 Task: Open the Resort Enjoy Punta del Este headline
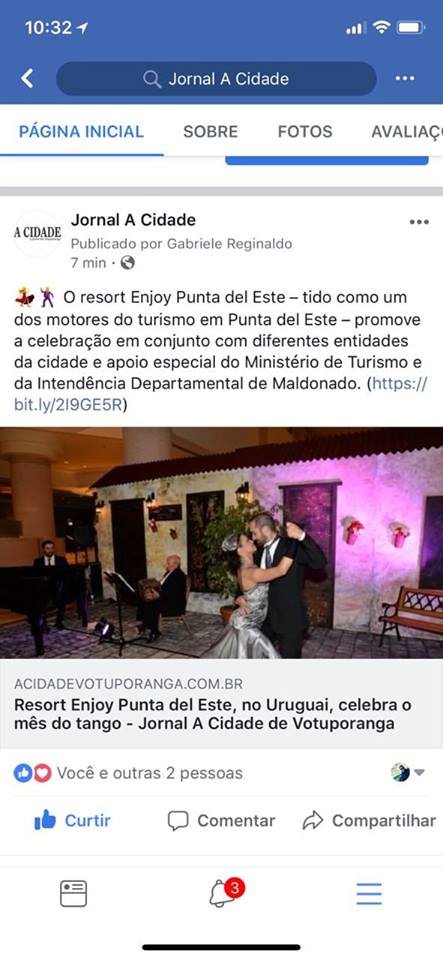click(213, 714)
